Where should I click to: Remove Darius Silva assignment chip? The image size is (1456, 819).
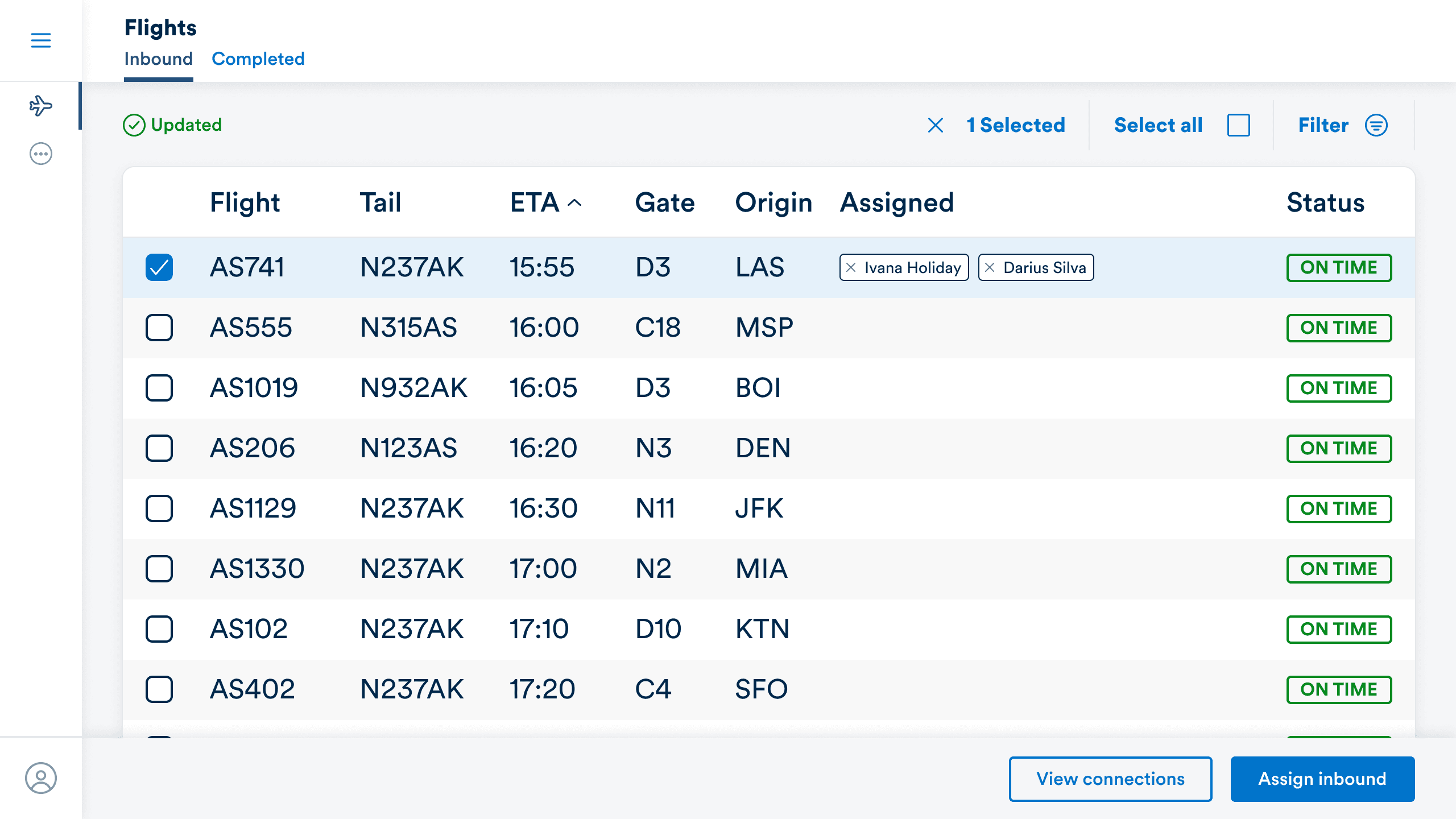(990, 267)
